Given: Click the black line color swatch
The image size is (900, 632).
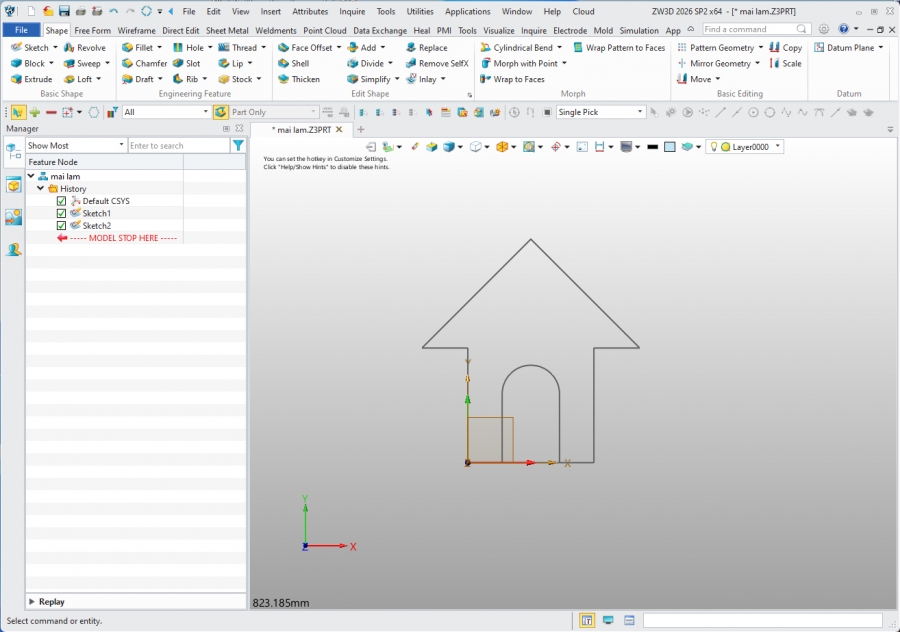Looking at the screenshot, I should (652, 147).
